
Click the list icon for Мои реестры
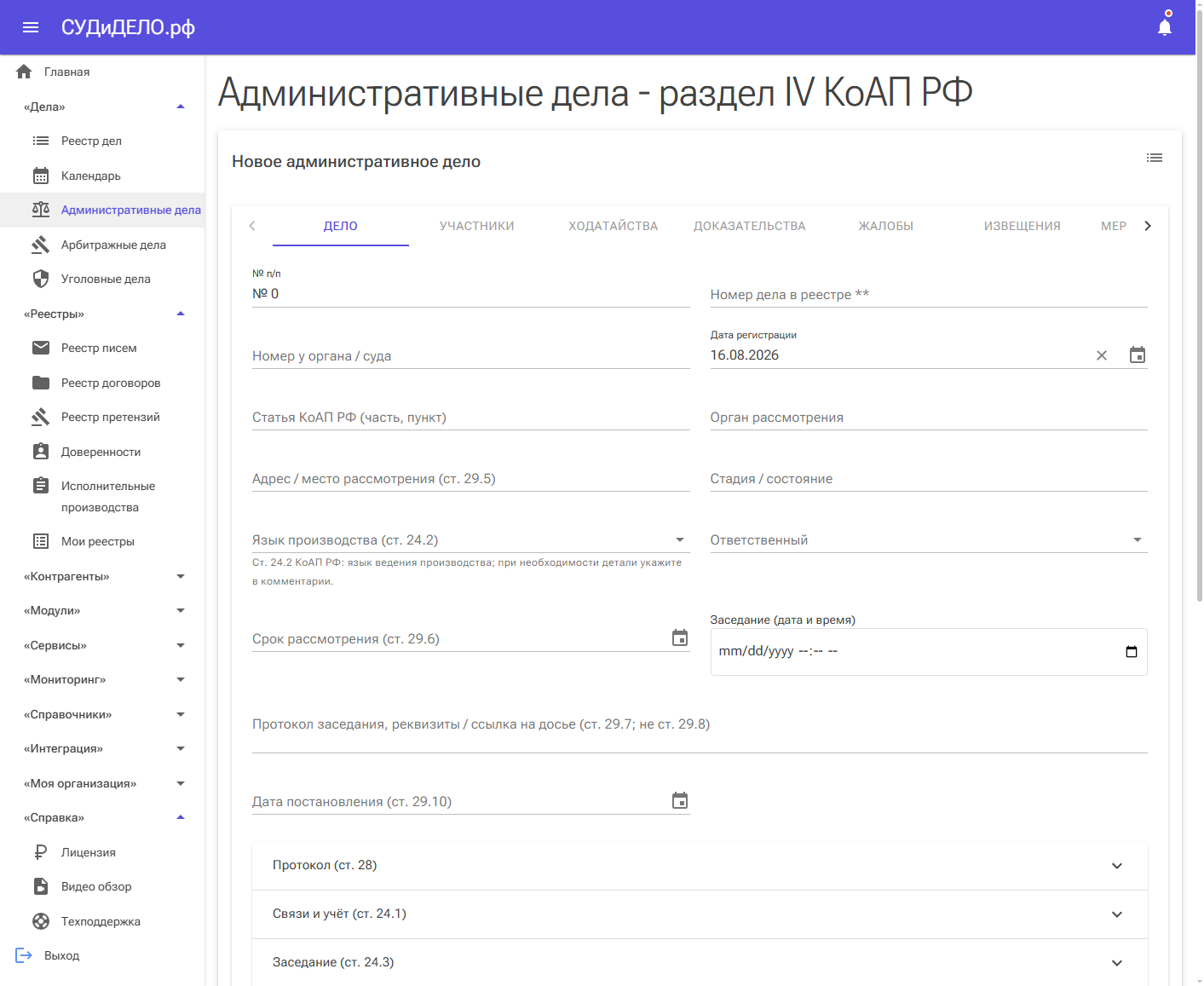pyautogui.click(x=41, y=541)
